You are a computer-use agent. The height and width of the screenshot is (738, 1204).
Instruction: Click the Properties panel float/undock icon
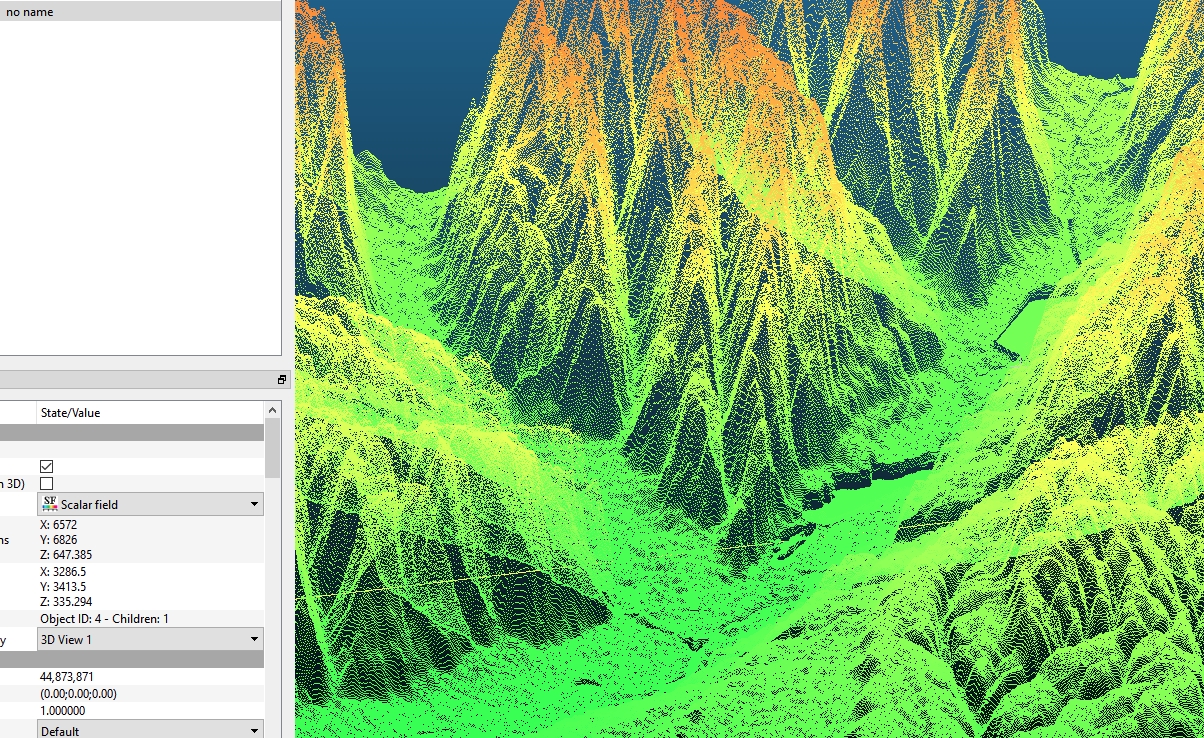click(282, 380)
